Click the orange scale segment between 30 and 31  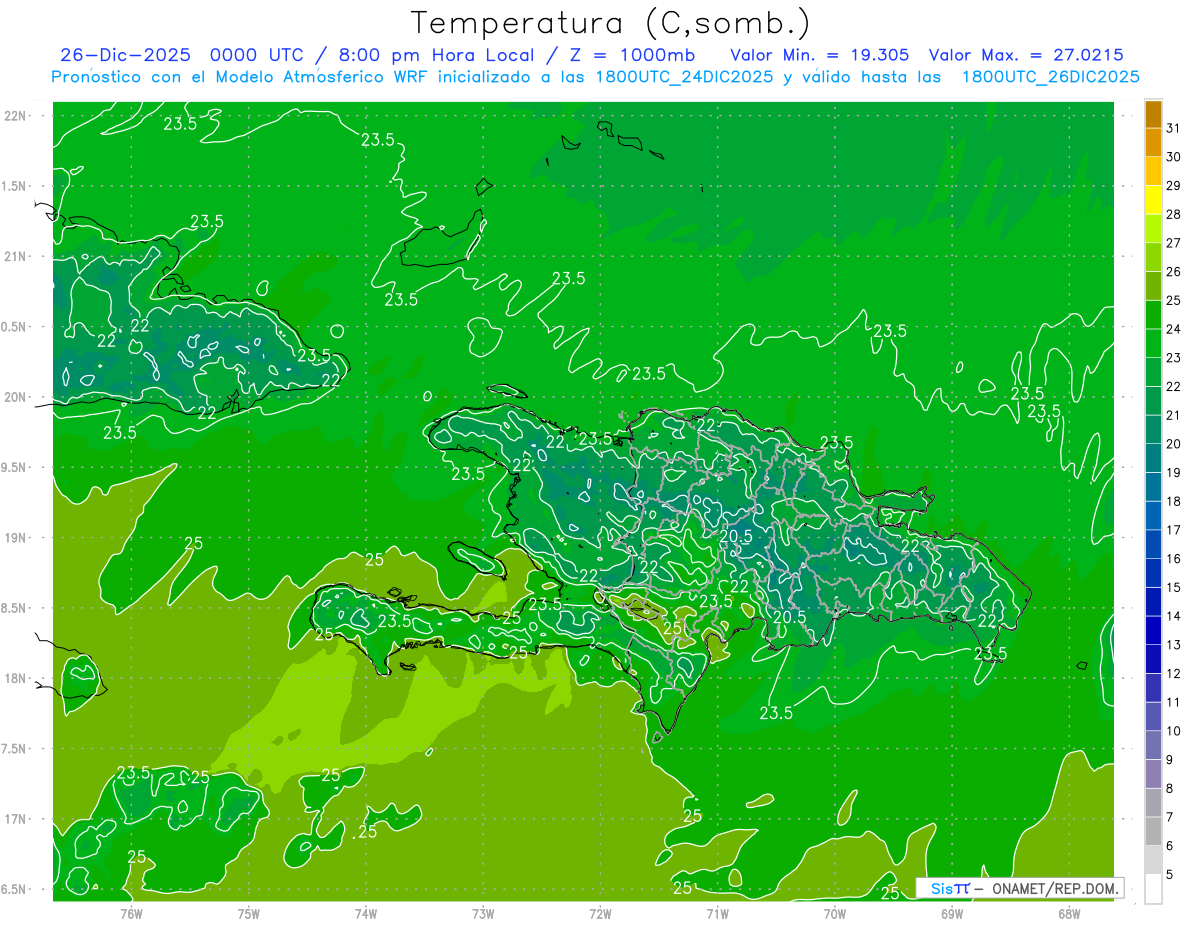[x=1153, y=142]
